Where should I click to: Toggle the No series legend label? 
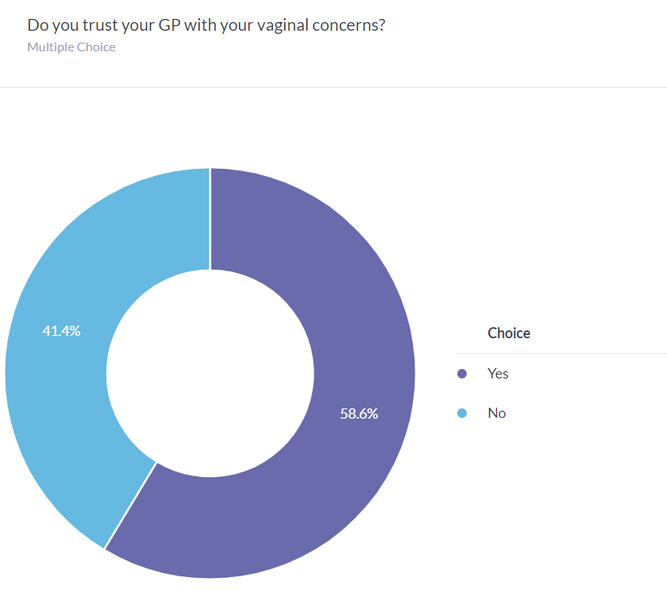click(x=497, y=413)
